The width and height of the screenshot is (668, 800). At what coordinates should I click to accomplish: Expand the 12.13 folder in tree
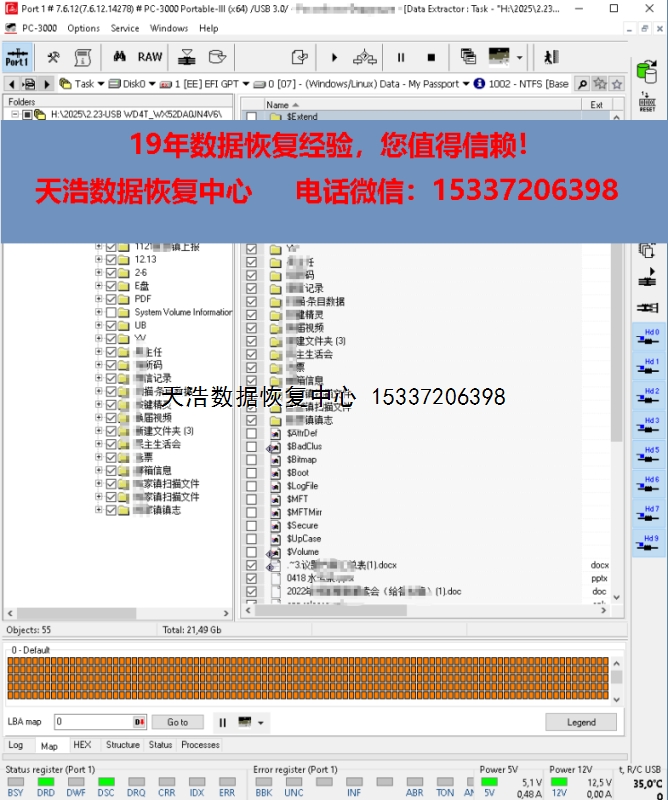[x=99, y=259]
